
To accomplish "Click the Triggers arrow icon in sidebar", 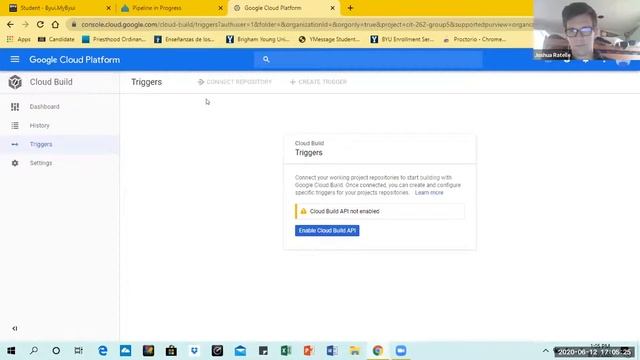I will (x=15, y=144).
